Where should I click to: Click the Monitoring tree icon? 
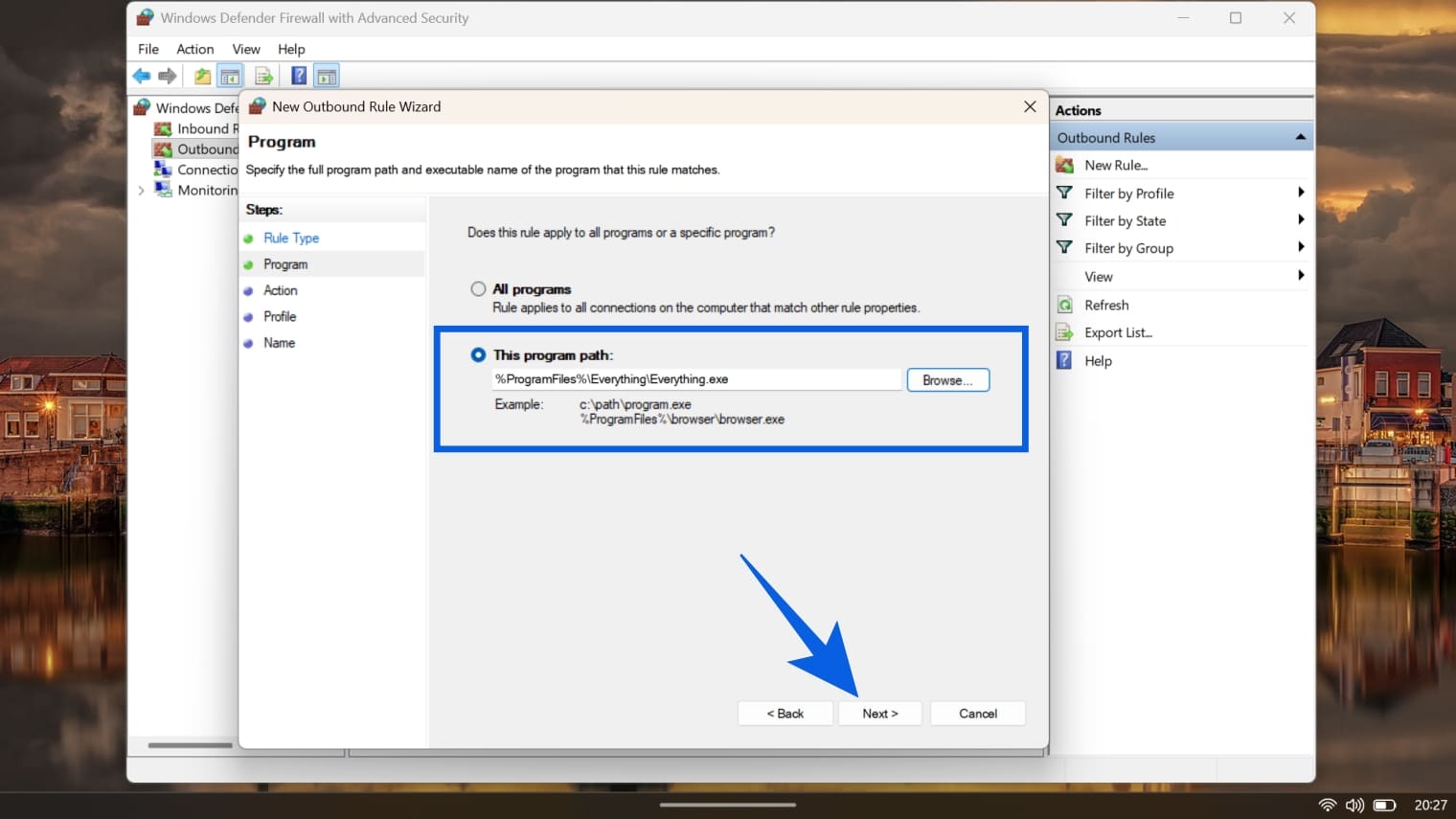tap(163, 190)
